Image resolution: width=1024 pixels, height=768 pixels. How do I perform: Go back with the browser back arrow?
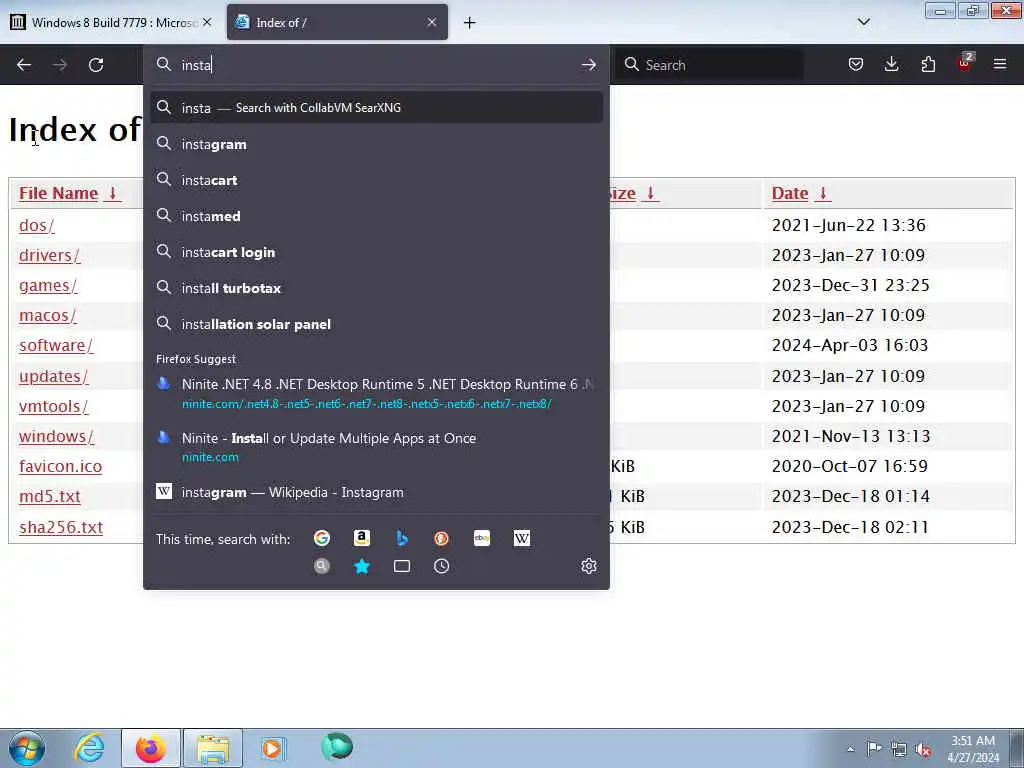[x=24, y=65]
